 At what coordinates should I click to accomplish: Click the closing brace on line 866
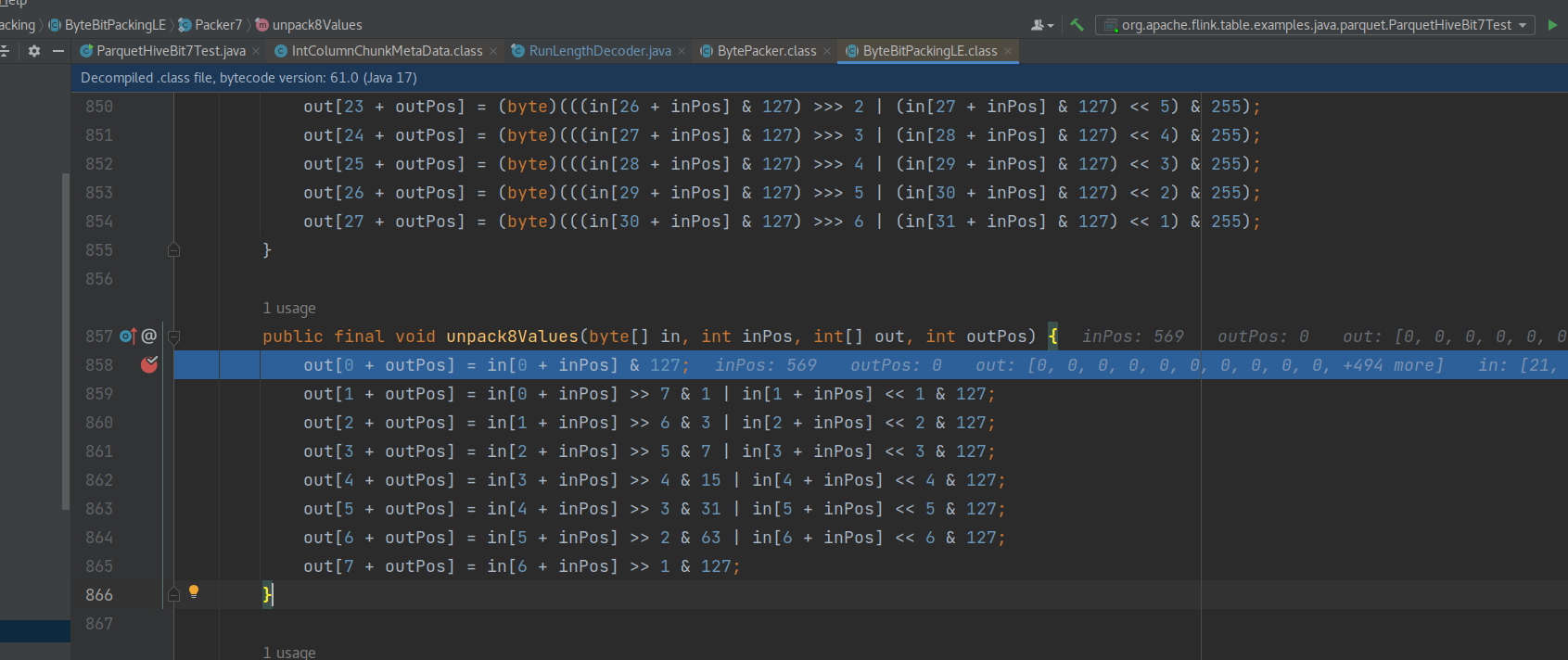coord(267,594)
